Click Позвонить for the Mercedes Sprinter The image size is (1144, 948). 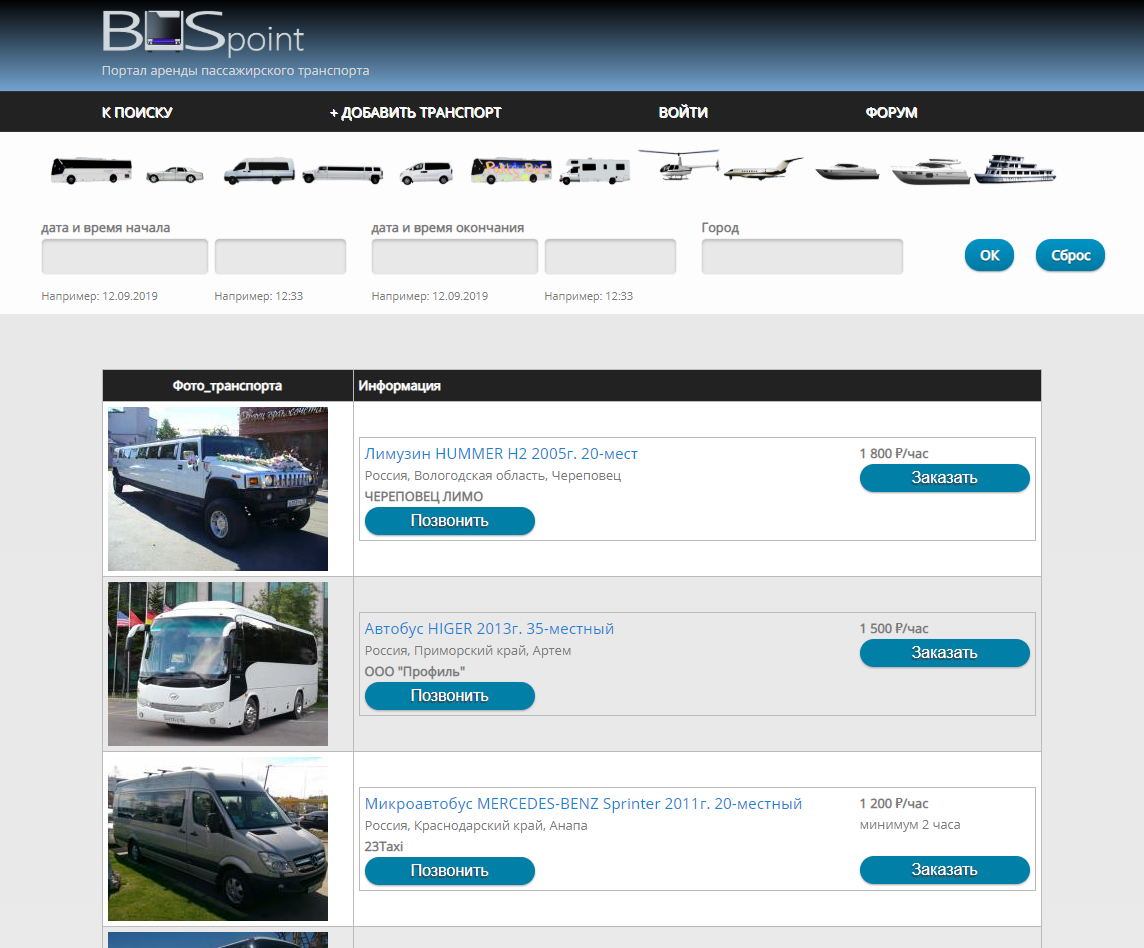point(449,871)
